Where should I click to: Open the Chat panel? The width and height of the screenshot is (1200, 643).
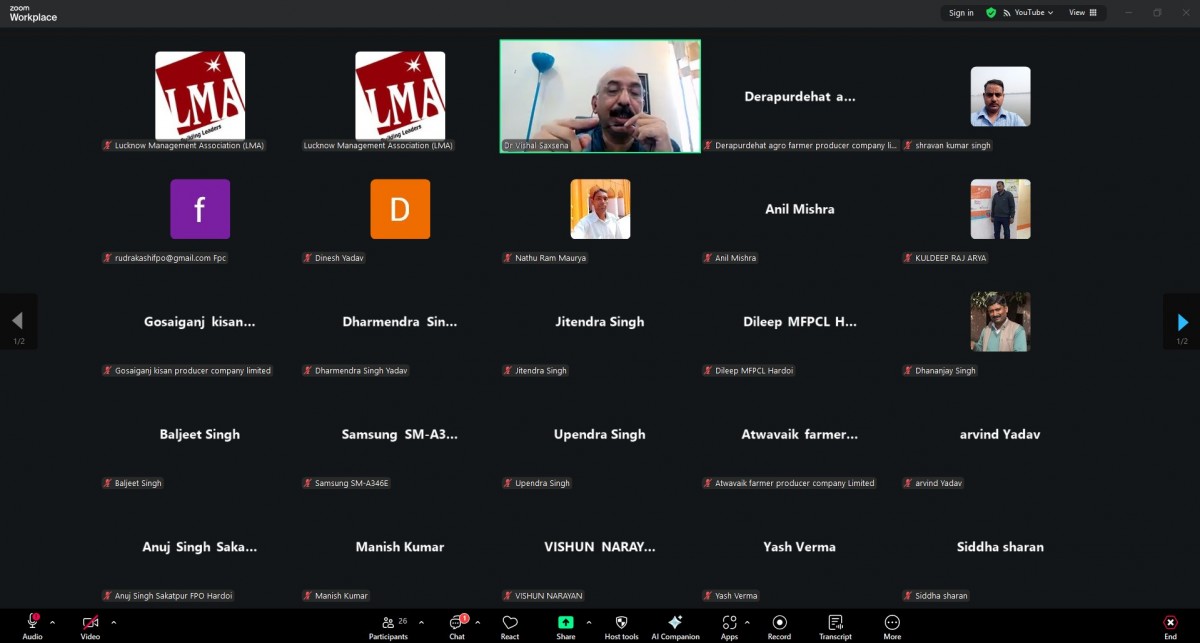click(x=457, y=624)
